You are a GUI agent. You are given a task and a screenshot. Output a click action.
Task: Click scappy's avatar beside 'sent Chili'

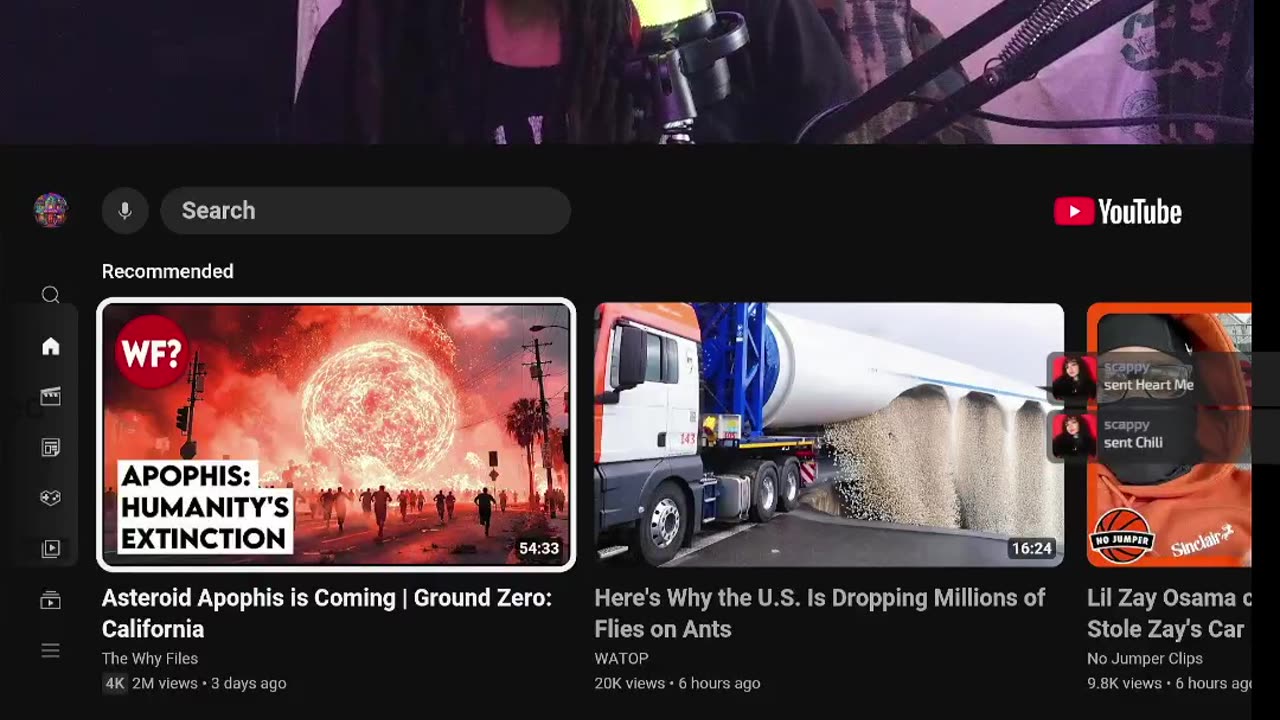pyautogui.click(x=1073, y=435)
